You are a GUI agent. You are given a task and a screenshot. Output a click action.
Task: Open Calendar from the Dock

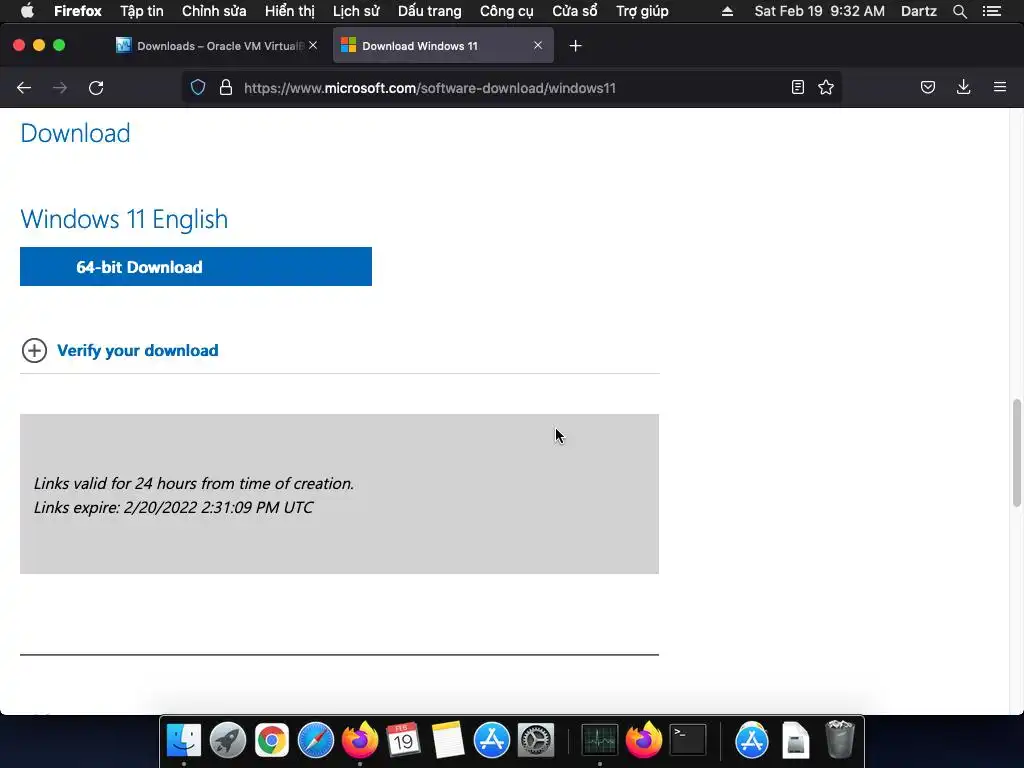tap(403, 741)
